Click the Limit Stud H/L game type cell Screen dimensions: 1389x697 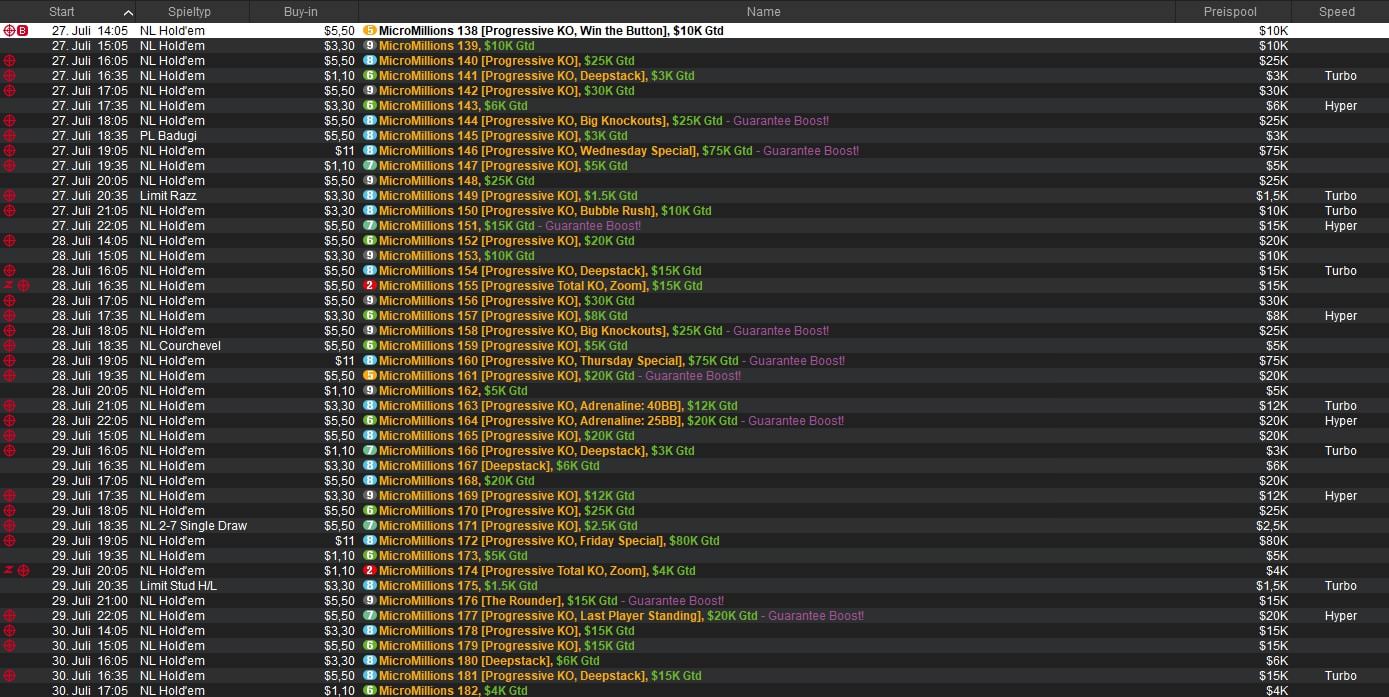point(176,586)
